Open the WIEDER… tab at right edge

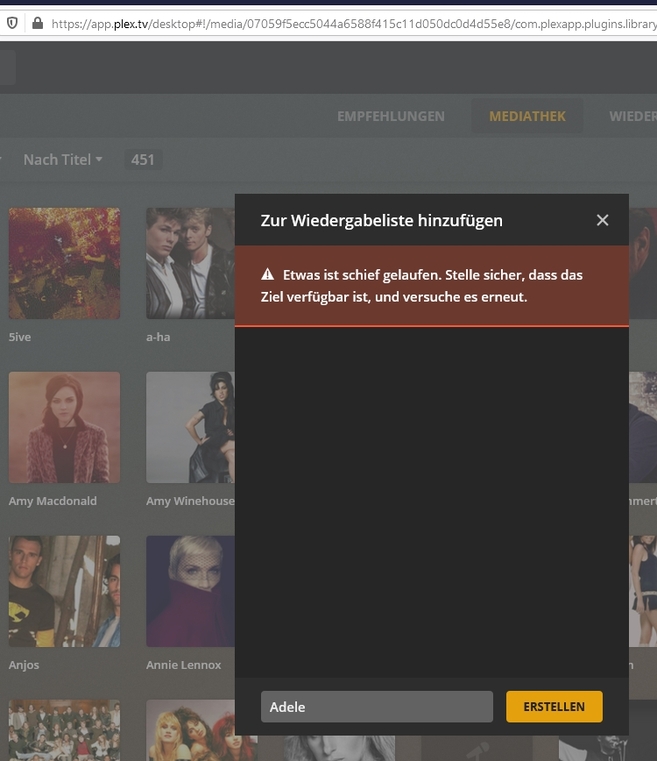633,116
